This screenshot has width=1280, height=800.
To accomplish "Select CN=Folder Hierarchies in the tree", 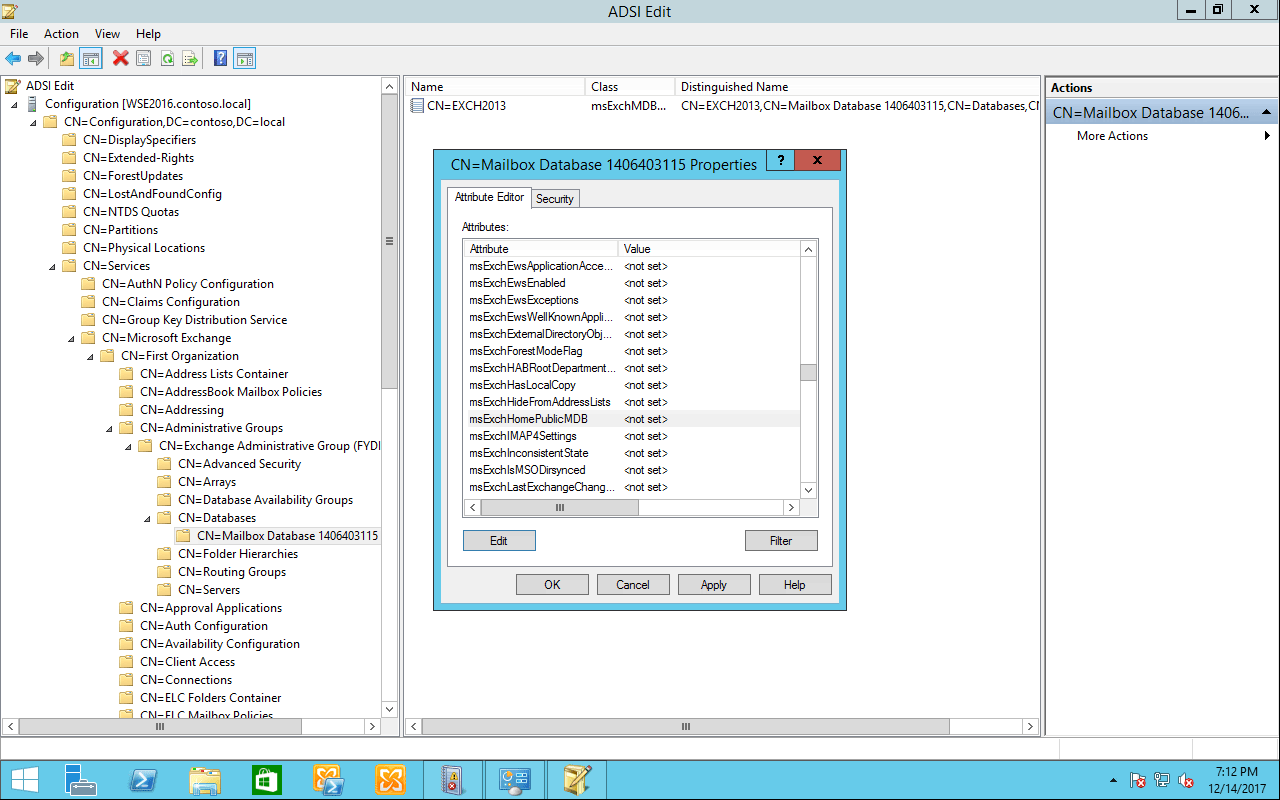I will [x=238, y=554].
